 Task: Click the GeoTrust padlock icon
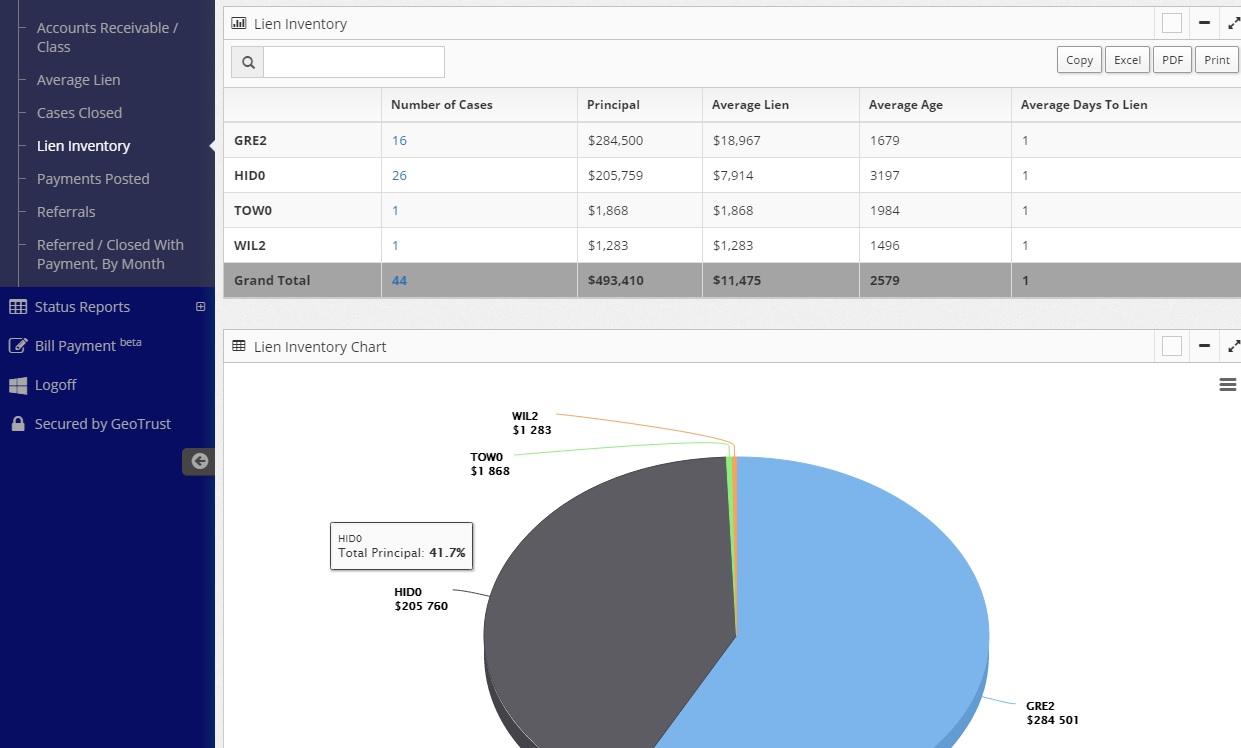18,424
